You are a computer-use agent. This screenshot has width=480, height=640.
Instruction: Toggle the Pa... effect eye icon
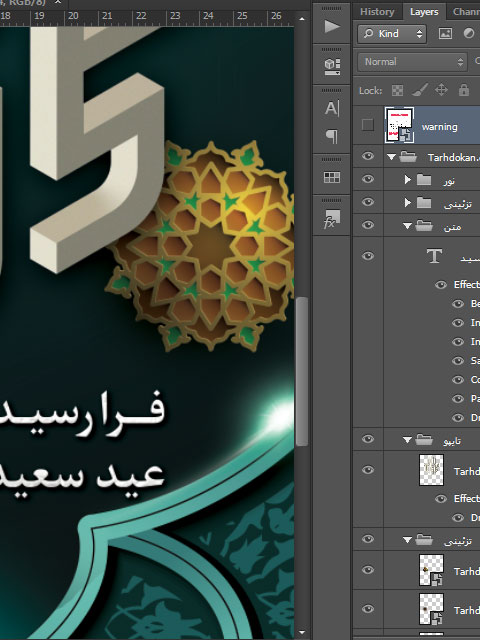458,399
